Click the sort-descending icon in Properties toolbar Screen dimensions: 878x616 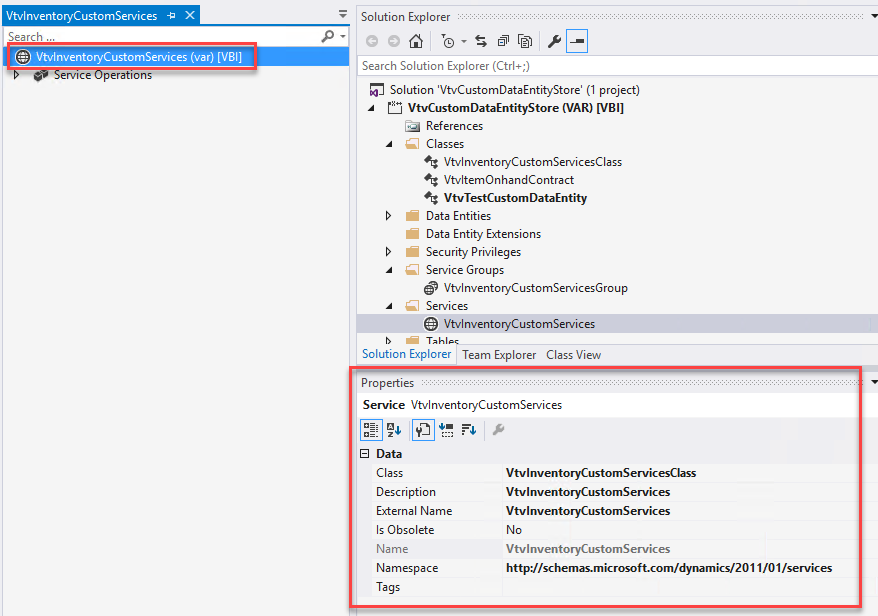pos(469,430)
